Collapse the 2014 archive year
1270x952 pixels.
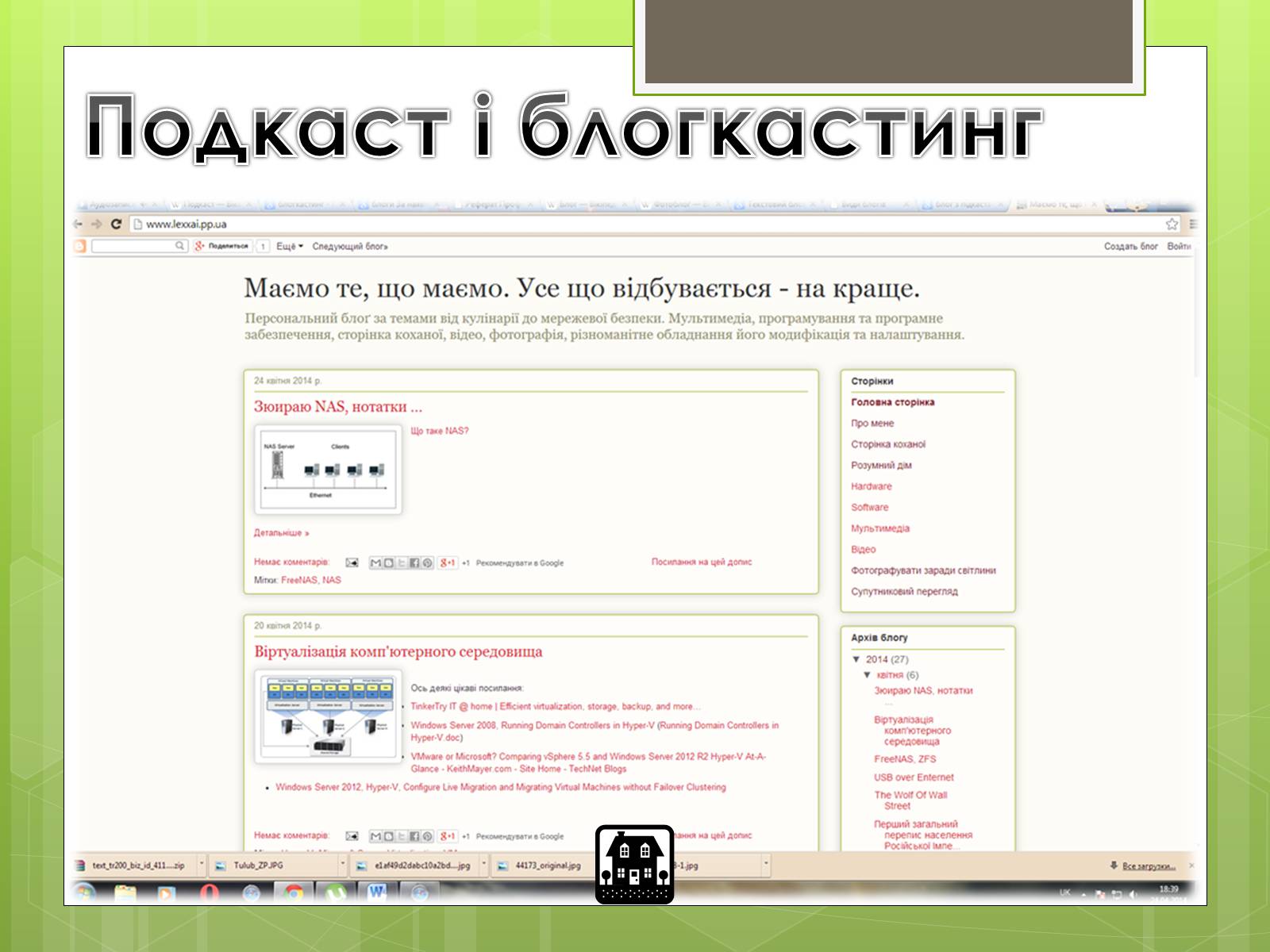click(856, 659)
